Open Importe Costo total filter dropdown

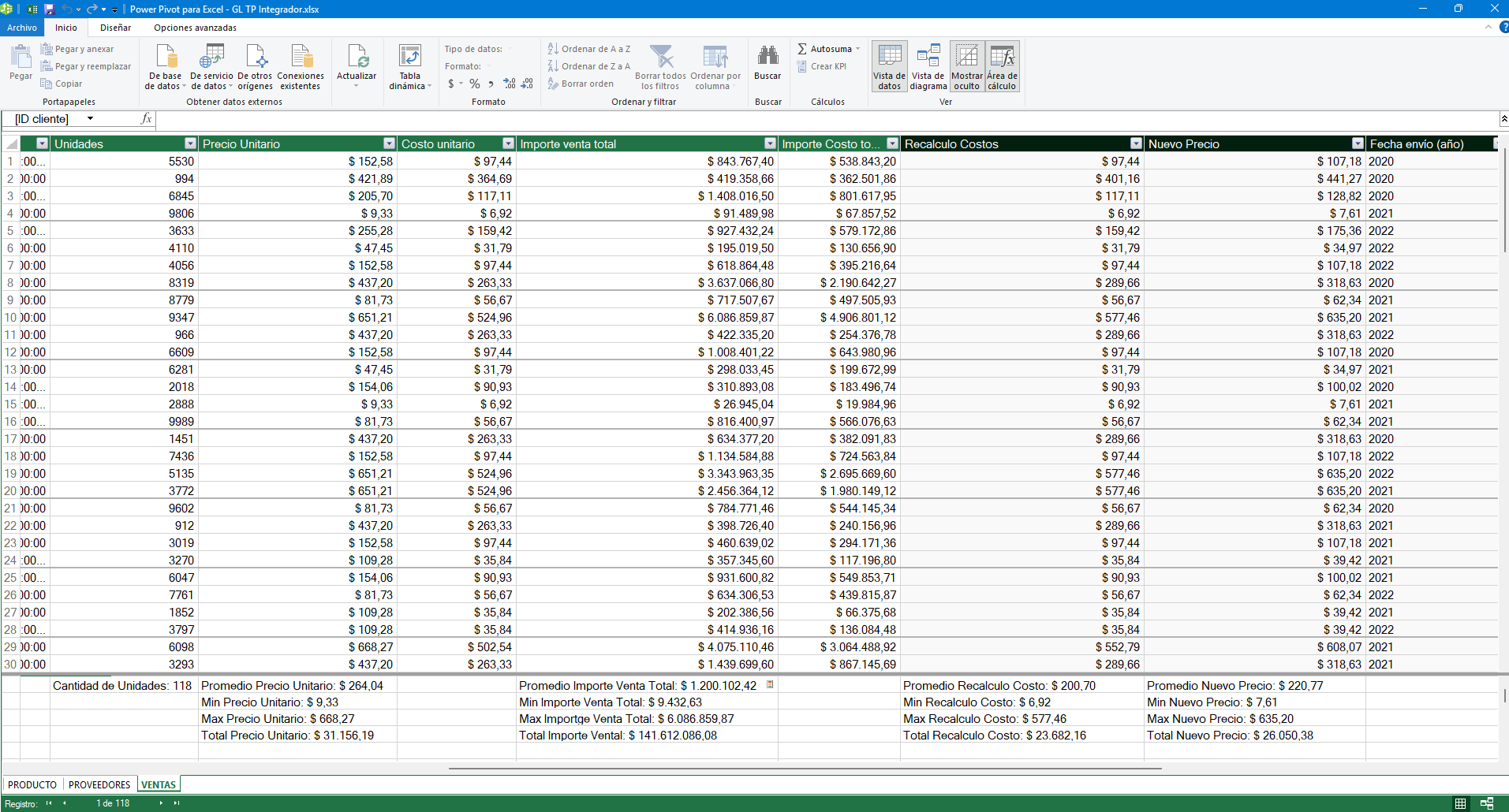892,143
